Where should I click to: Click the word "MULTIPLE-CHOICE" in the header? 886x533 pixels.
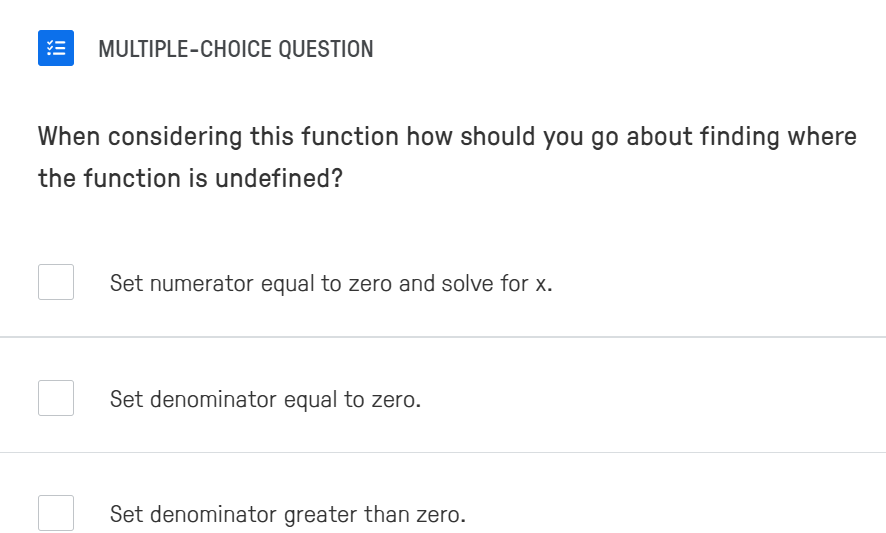pos(185,49)
